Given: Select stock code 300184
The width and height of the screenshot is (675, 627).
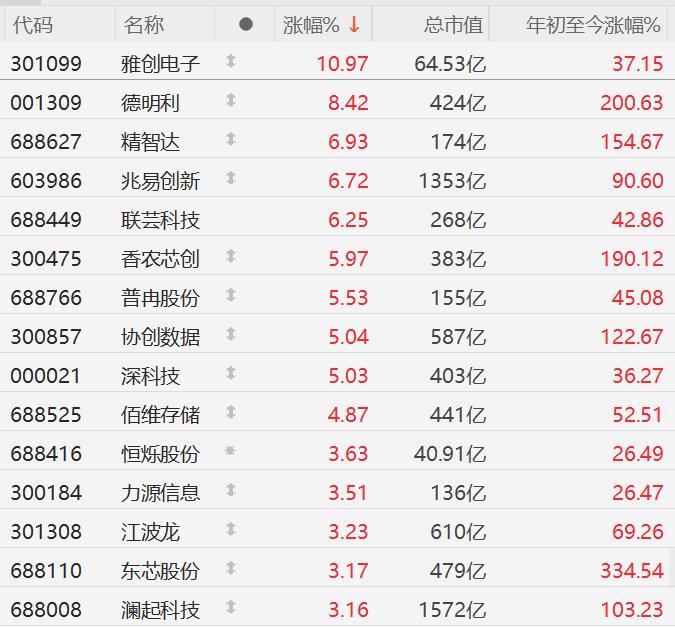Looking at the screenshot, I should (x=46, y=493).
